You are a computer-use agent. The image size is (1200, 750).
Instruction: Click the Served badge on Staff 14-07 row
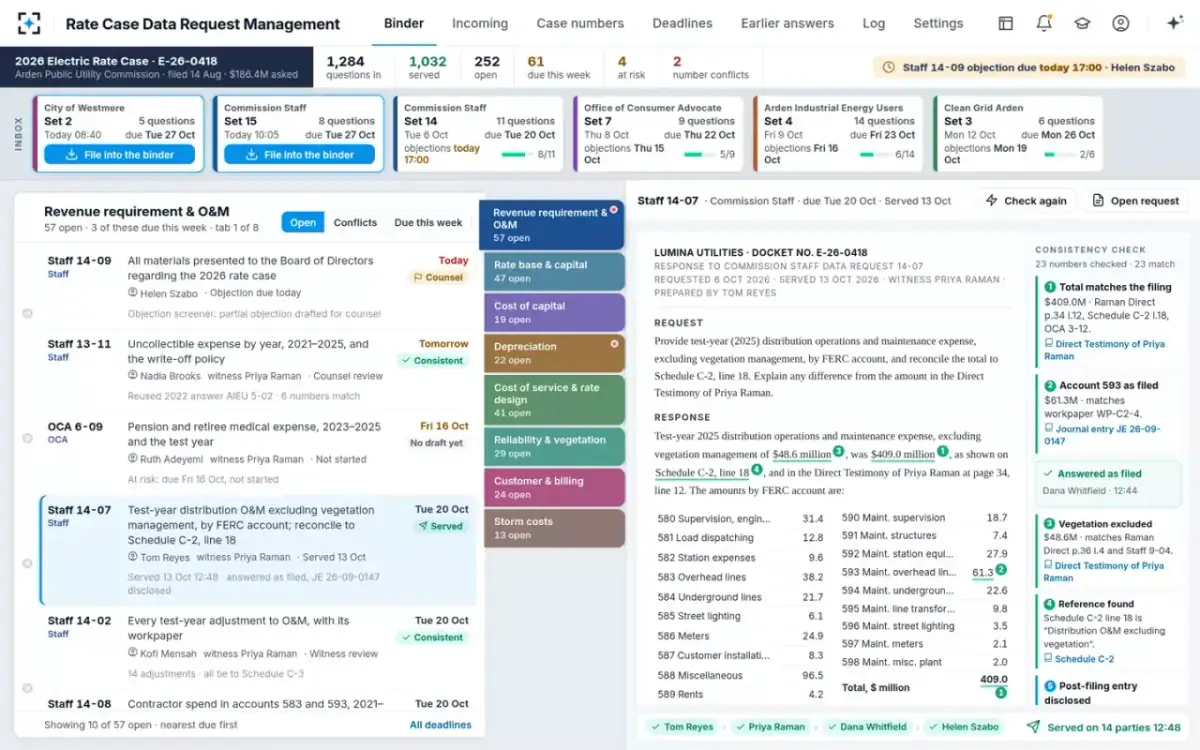click(x=440, y=525)
